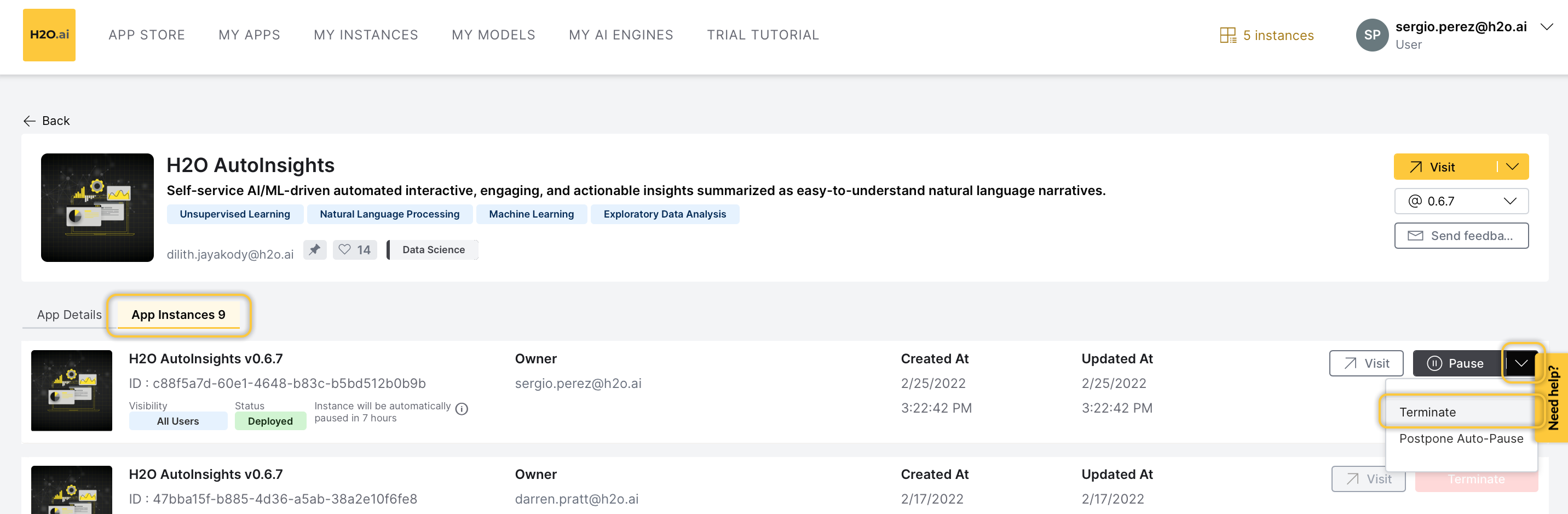This screenshot has width=1568, height=514.
Task: Click the Back link
Action: pyautogui.click(x=47, y=121)
